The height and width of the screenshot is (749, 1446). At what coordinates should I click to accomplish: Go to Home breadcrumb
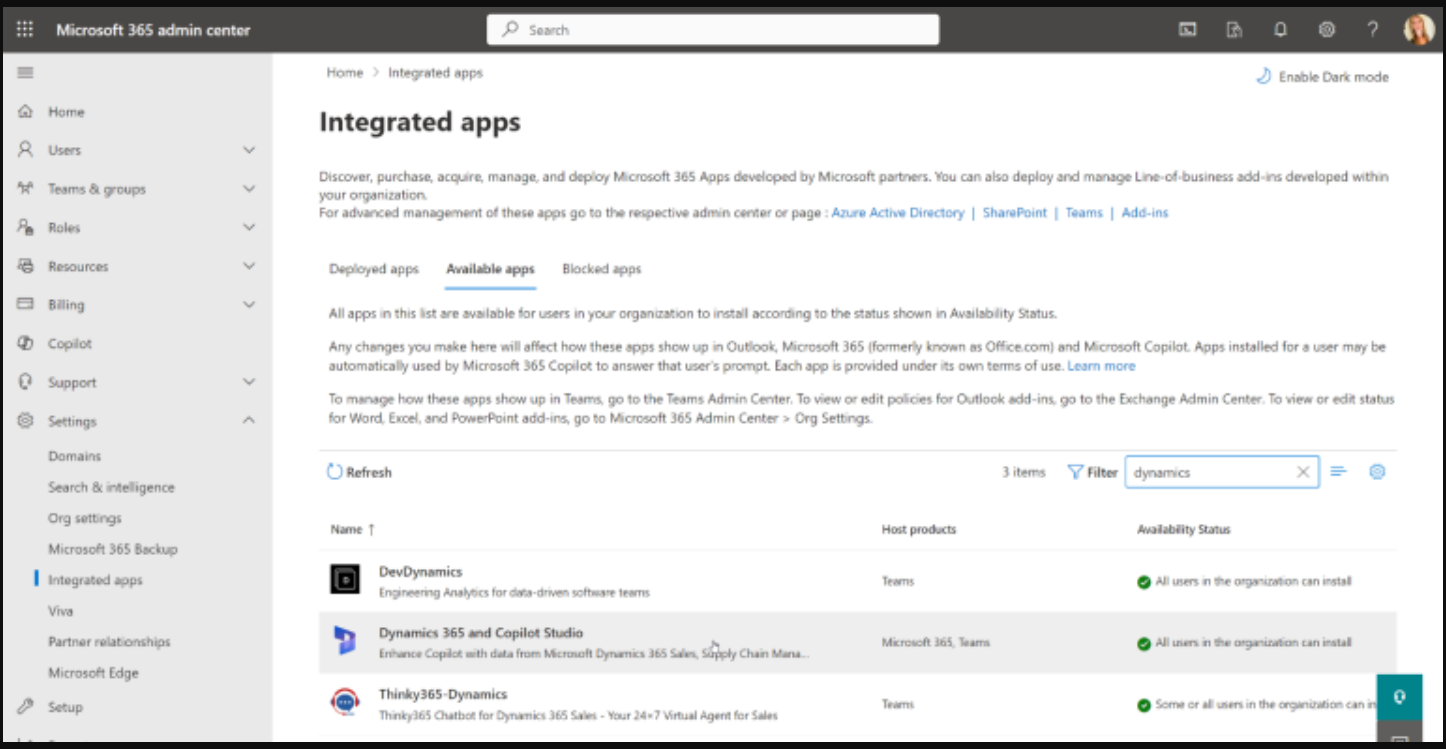(345, 73)
